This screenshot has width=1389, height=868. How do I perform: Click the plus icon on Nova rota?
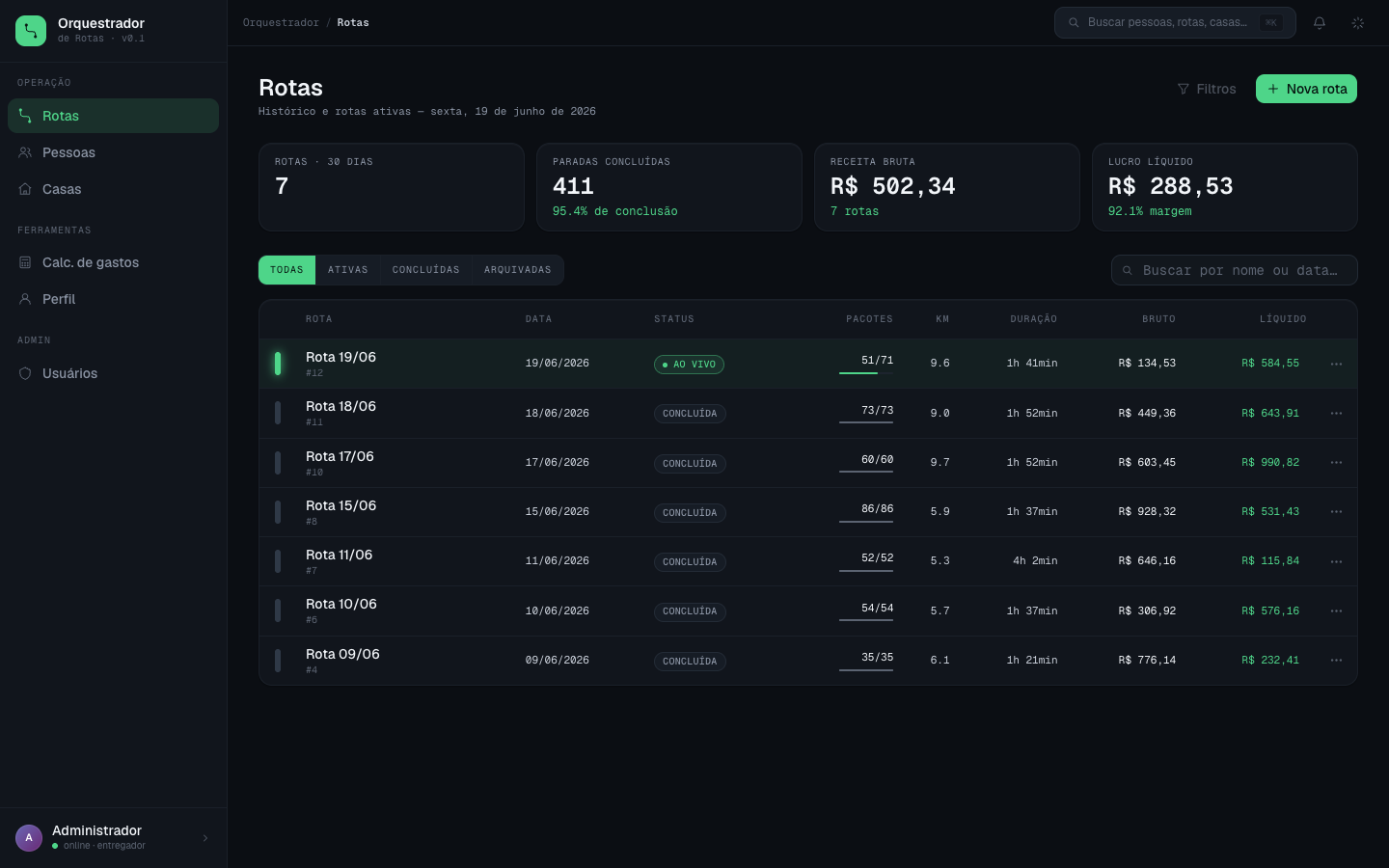(1273, 89)
